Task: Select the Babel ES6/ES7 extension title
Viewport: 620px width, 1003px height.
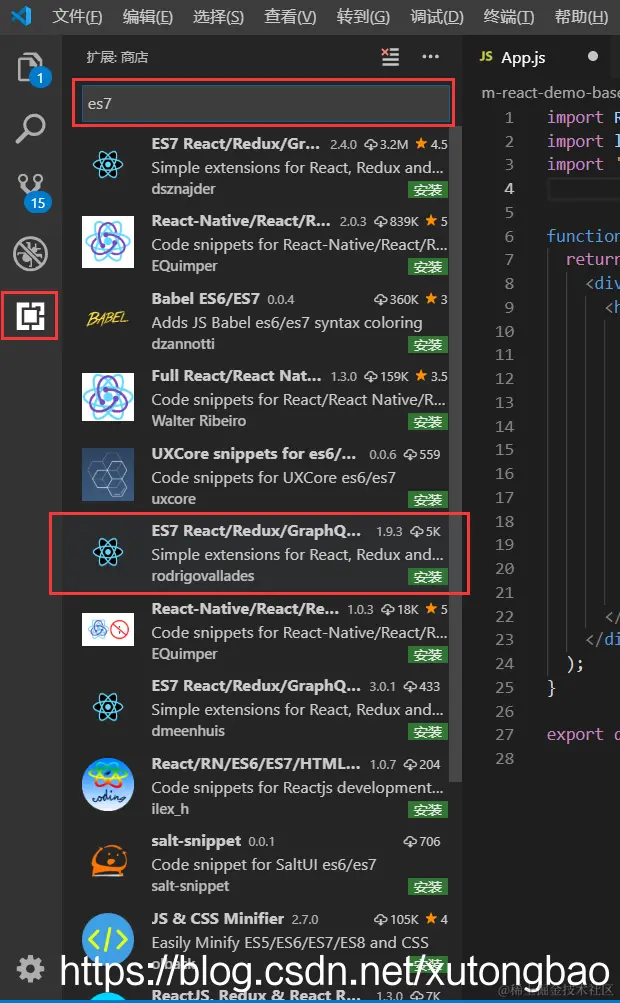Action: tap(205, 299)
